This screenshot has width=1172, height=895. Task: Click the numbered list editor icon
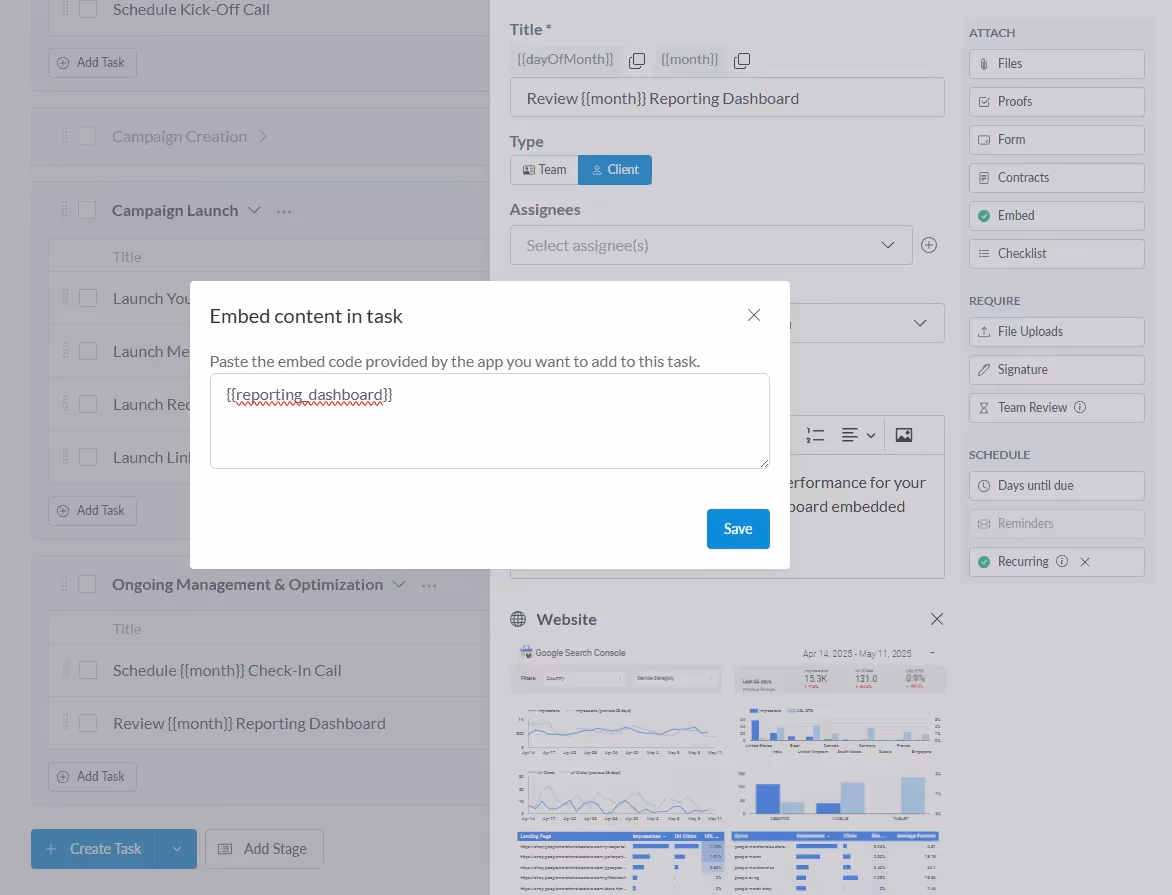click(x=815, y=435)
